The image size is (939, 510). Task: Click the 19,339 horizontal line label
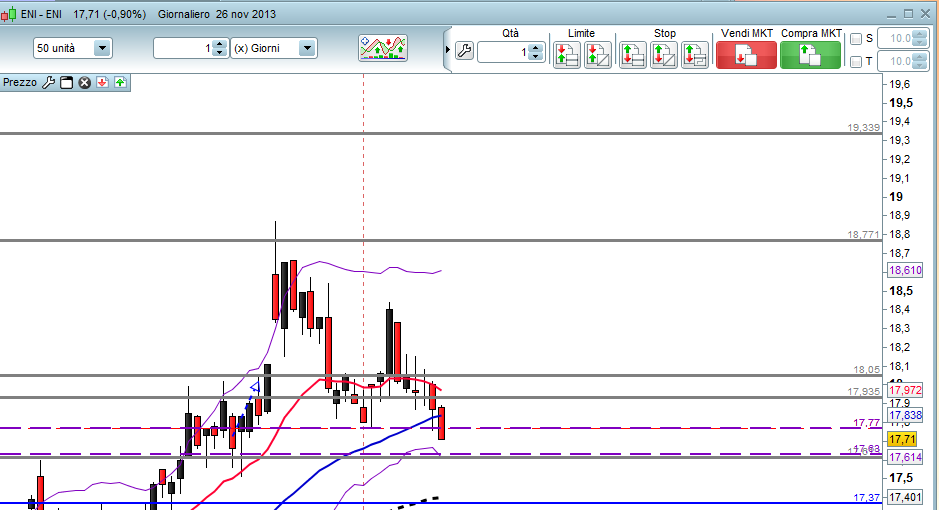click(x=864, y=128)
